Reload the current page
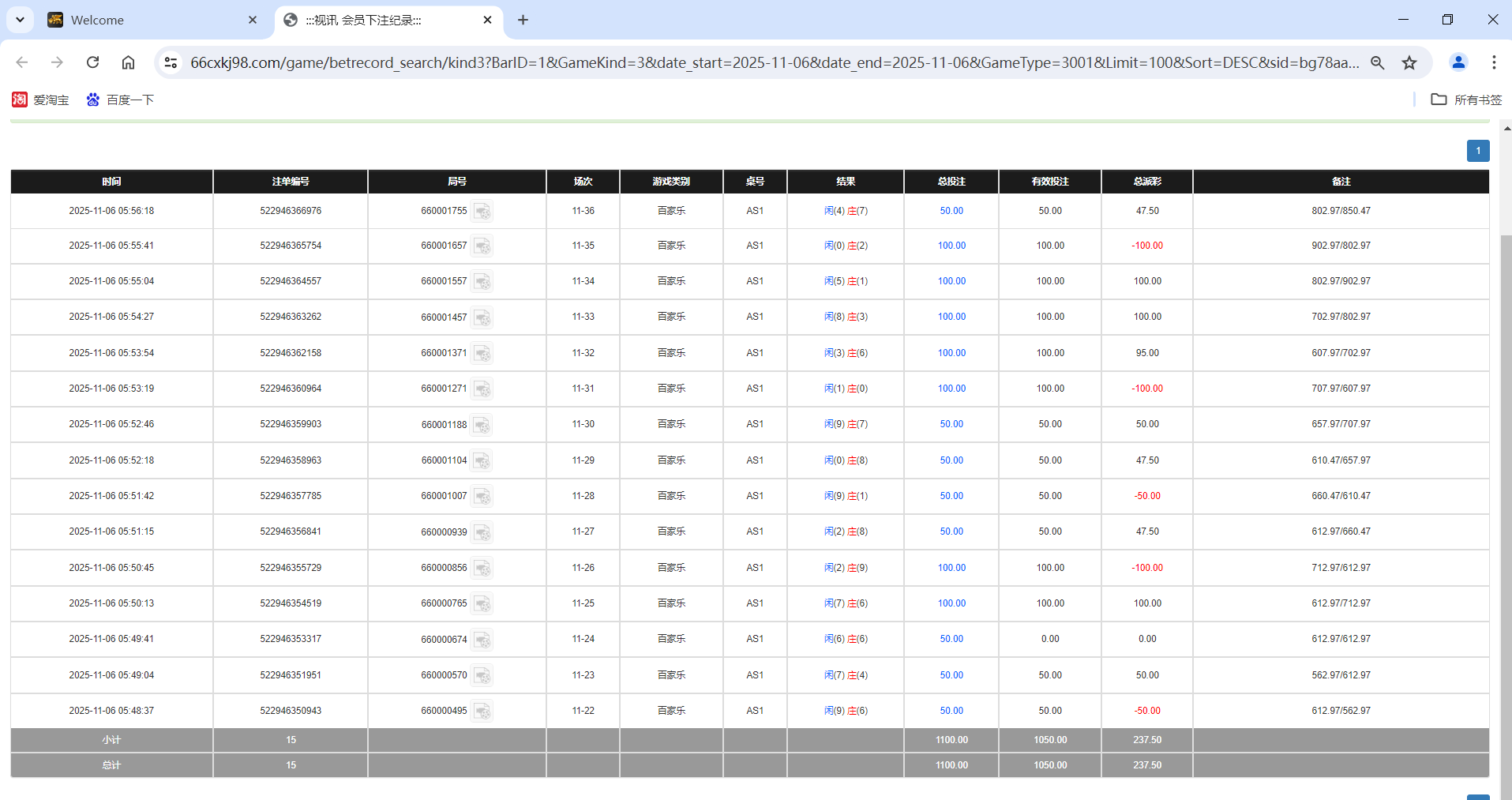This screenshot has width=1512, height=800. tap(93, 62)
